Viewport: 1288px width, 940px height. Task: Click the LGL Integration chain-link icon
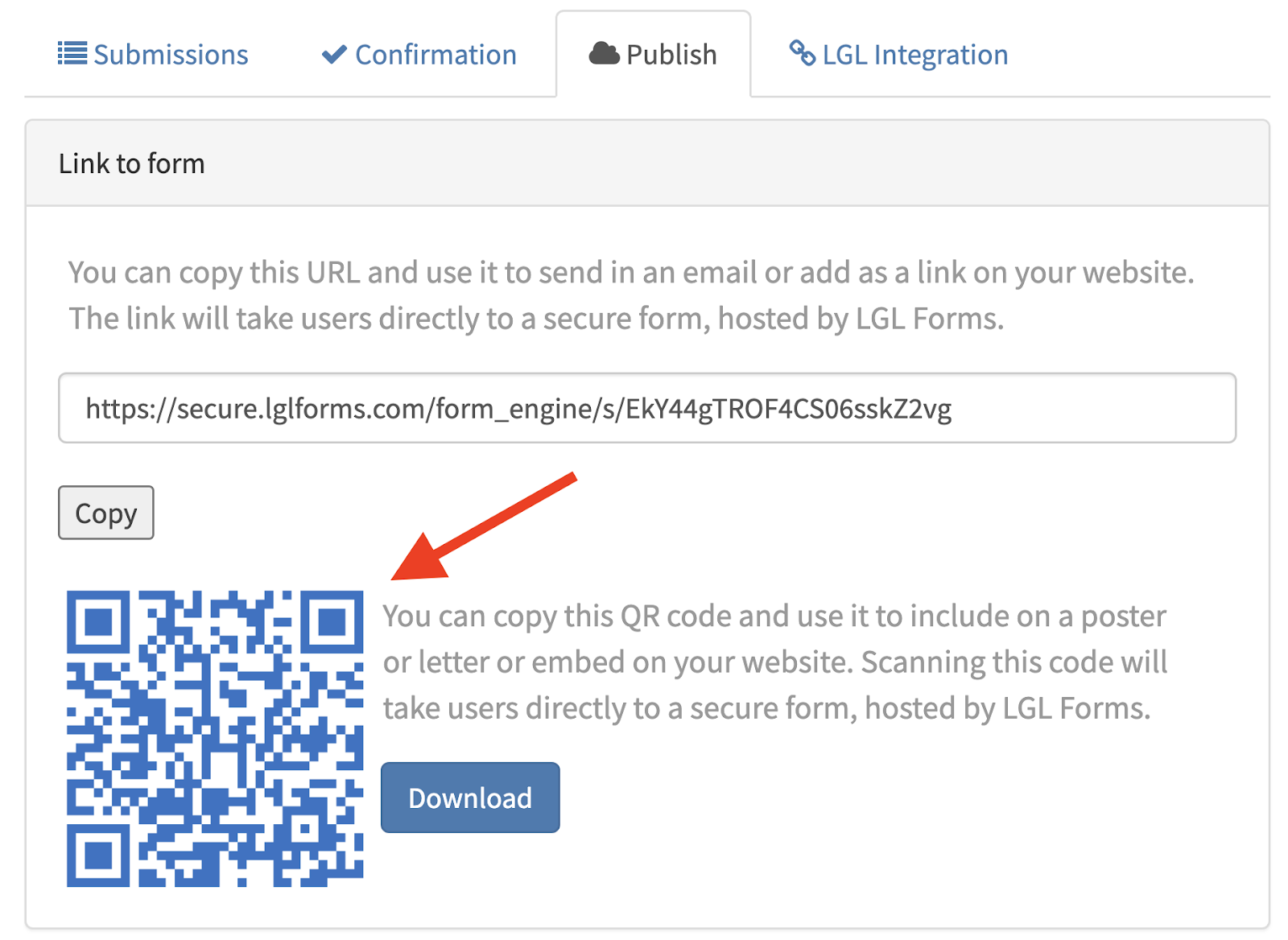(x=802, y=53)
